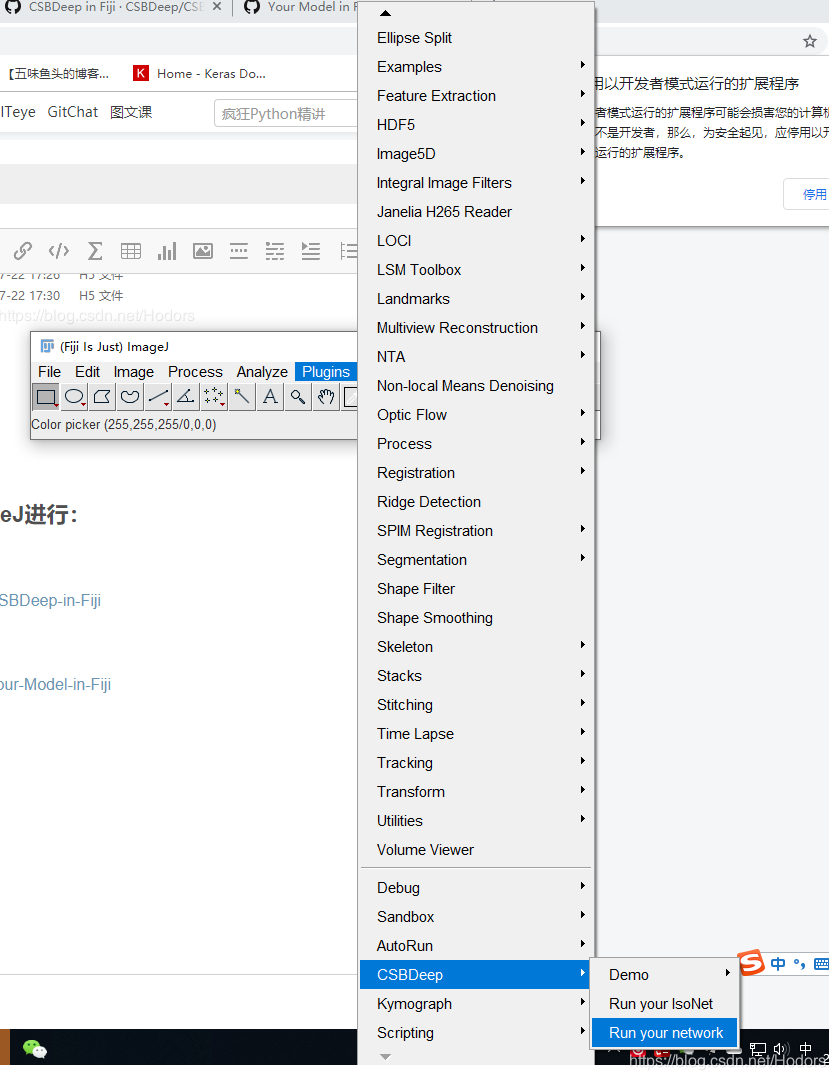This screenshot has width=836, height=1080.
Task: Open the Analyze menu in ImageJ
Action: (x=262, y=371)
